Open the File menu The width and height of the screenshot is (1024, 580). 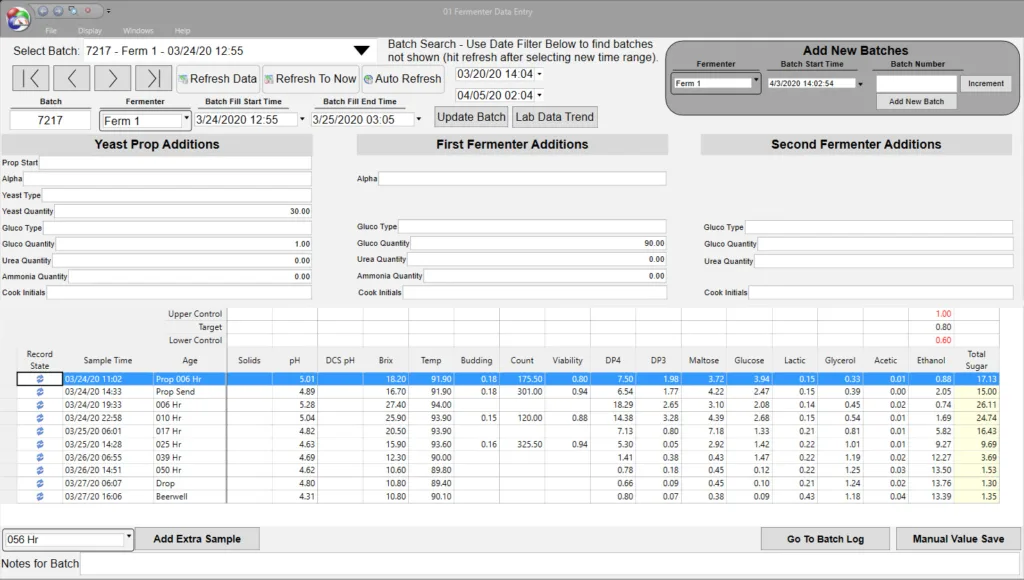click(51, 31)
